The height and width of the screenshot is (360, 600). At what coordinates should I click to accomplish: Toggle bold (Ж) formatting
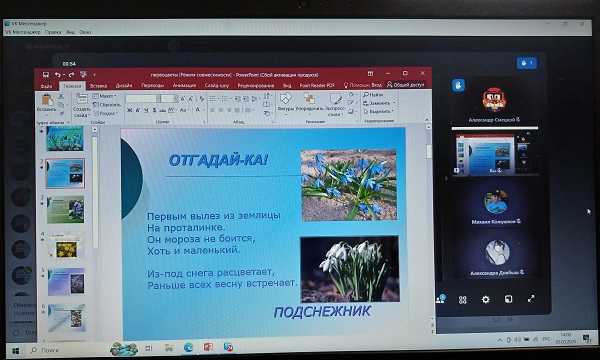(x=129, y=110)
